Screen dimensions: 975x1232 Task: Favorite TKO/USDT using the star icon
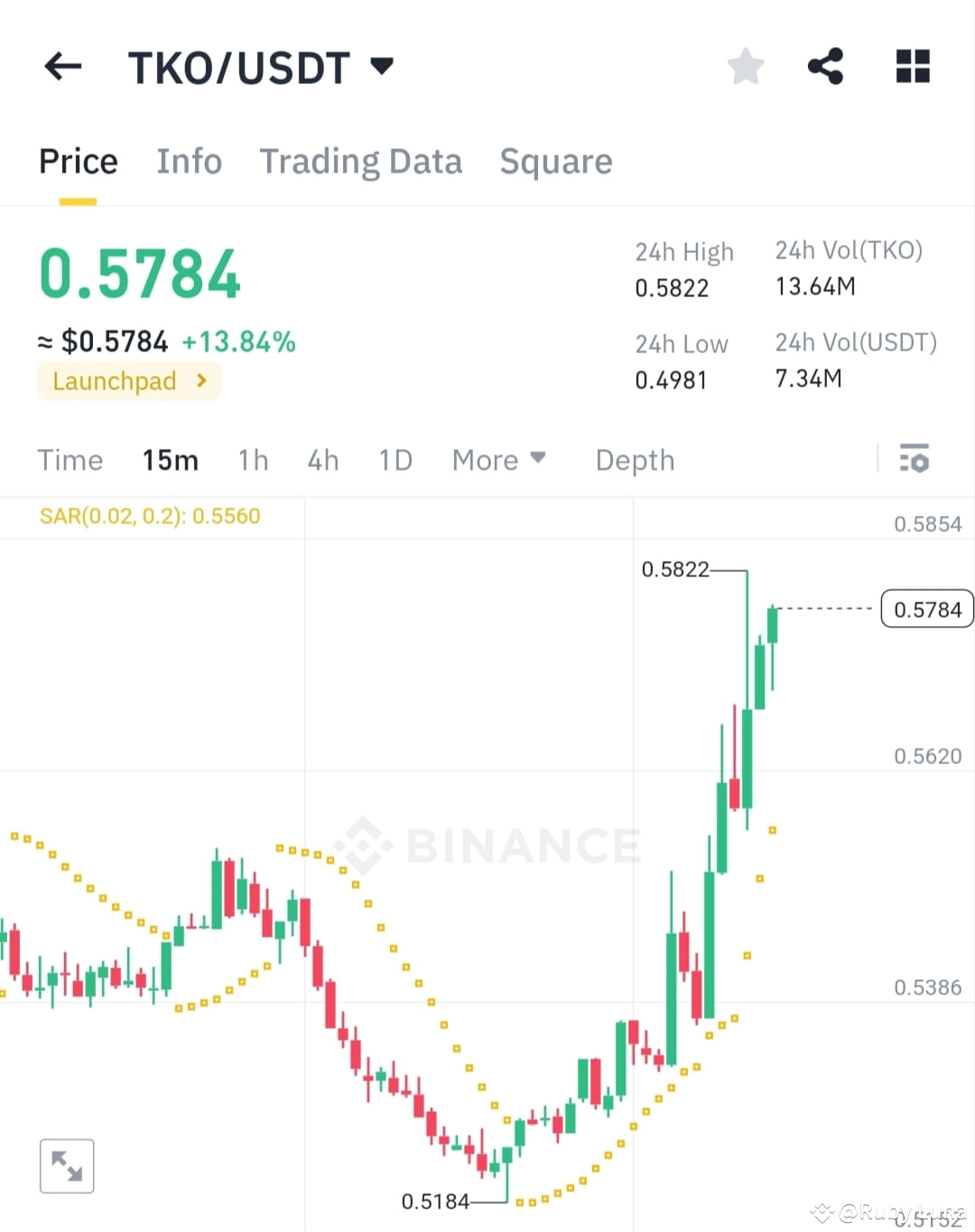click(x=745, y=66)
